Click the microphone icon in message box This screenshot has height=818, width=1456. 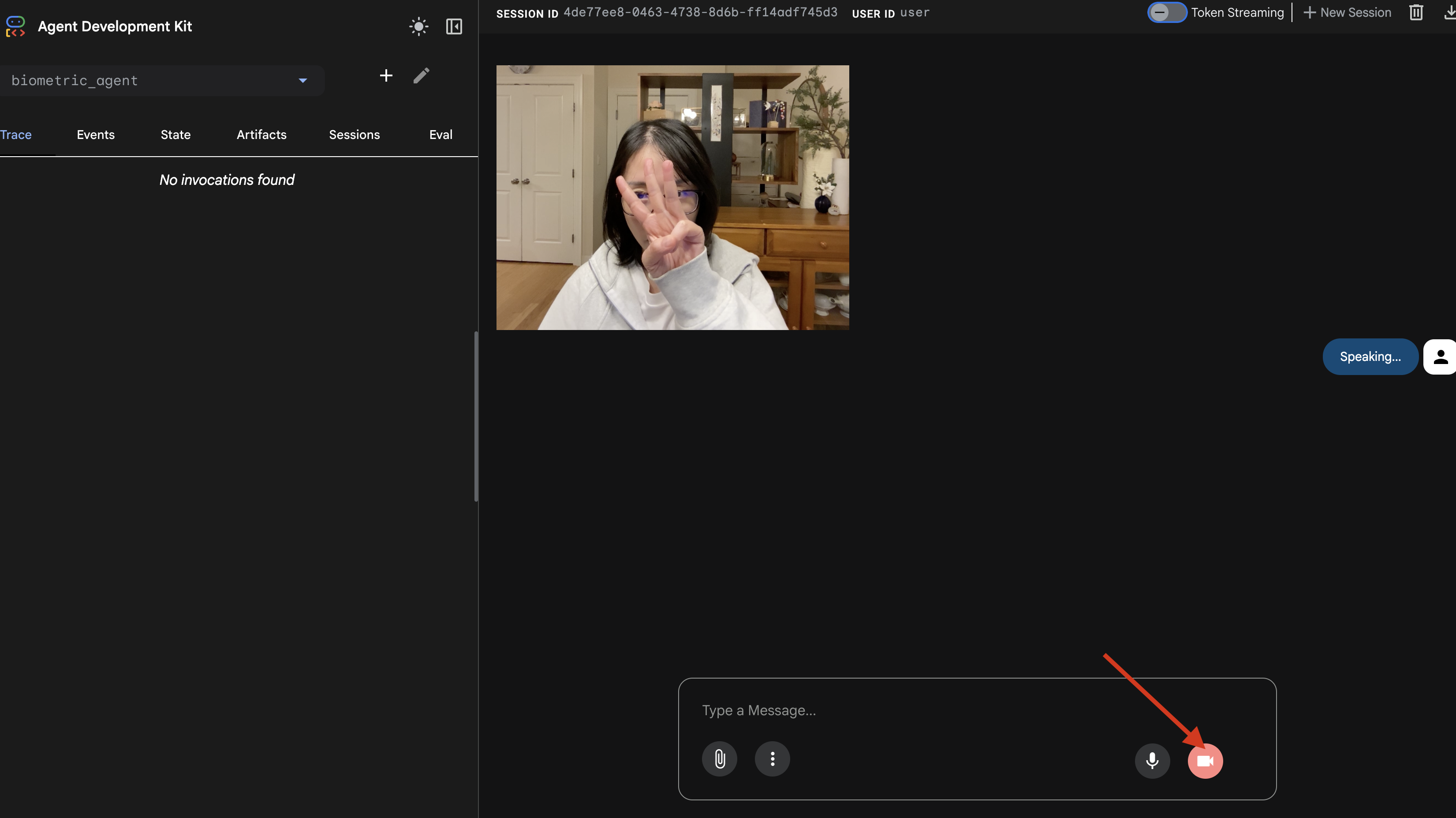point(1152,760)
